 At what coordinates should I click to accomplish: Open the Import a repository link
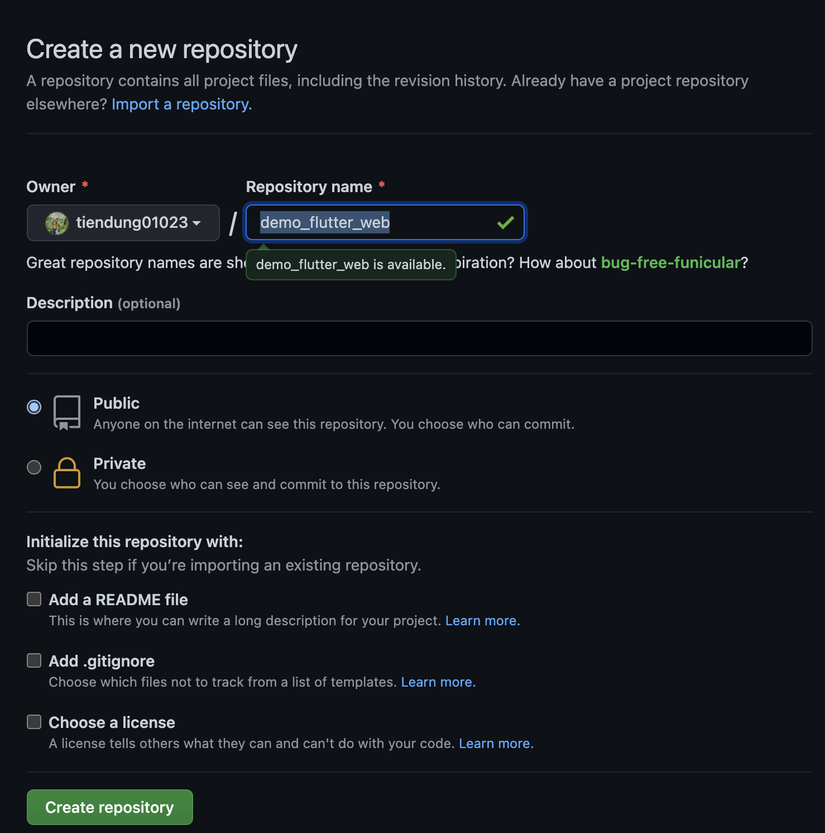coord(181,104)
